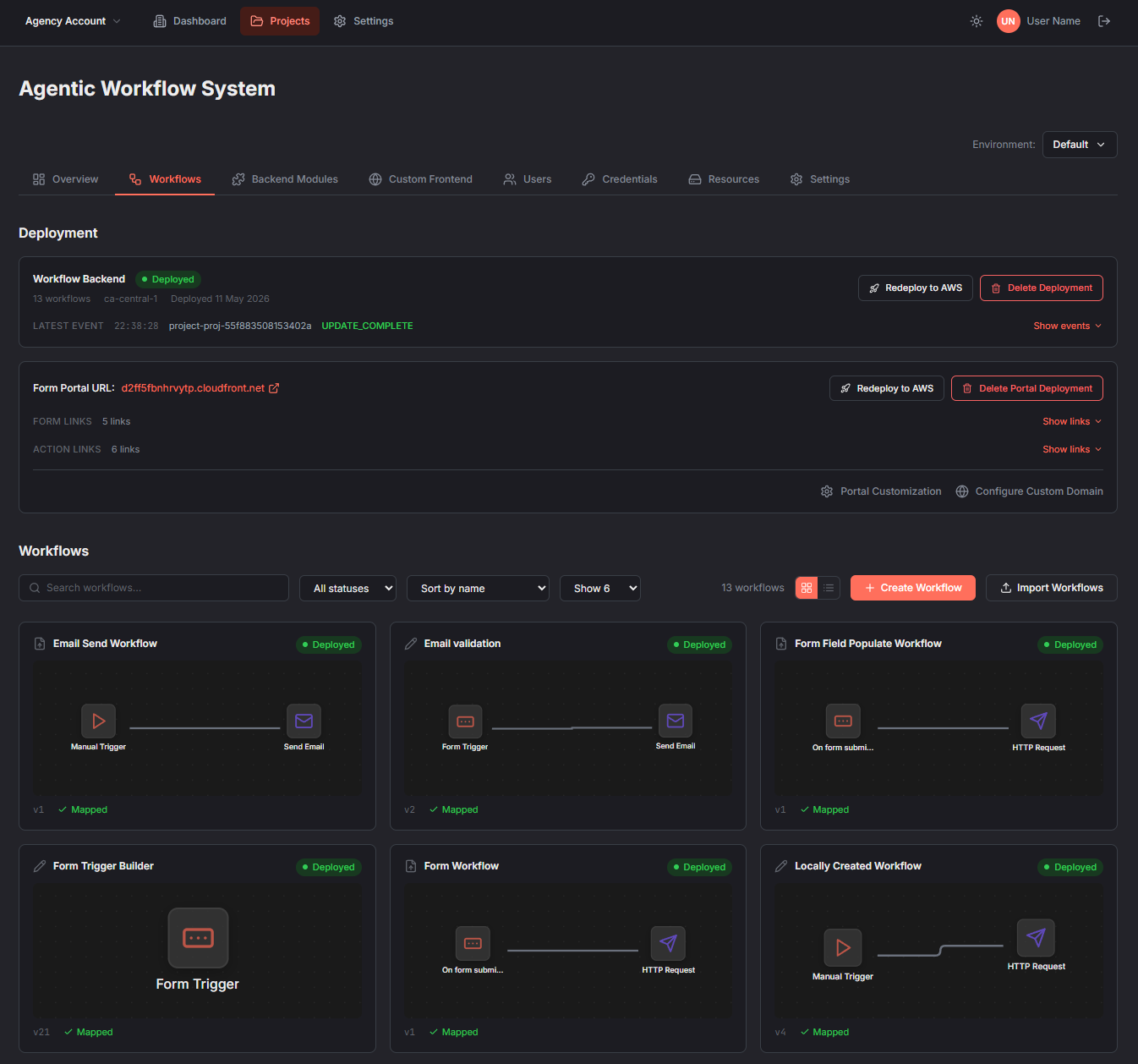Open the d2ff5fbnhrvytp.cloudfront.net portal link
The width and height of the screenshot is (1138, 1064).
193,388
